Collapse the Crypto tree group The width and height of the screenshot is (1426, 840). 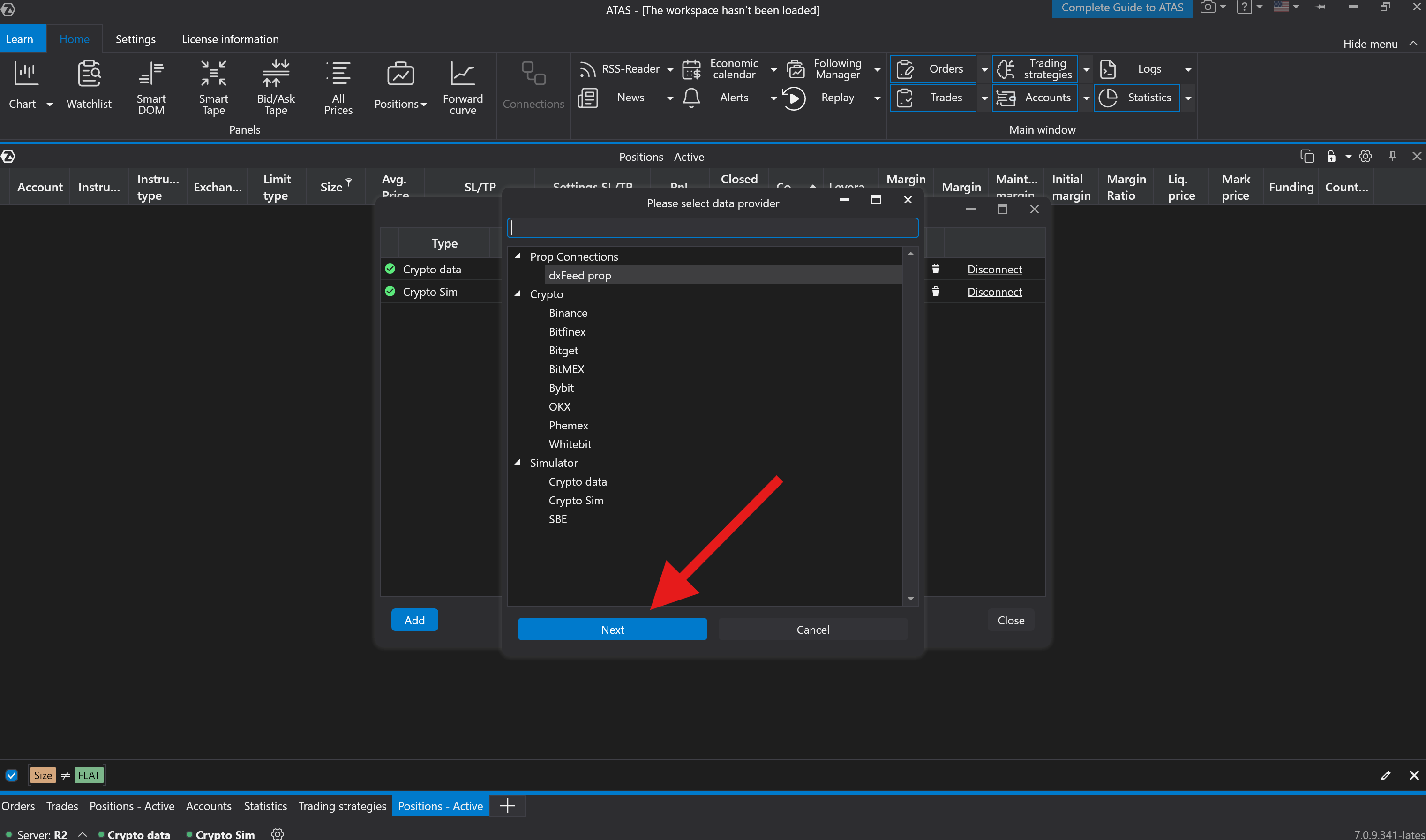(517, 294)
